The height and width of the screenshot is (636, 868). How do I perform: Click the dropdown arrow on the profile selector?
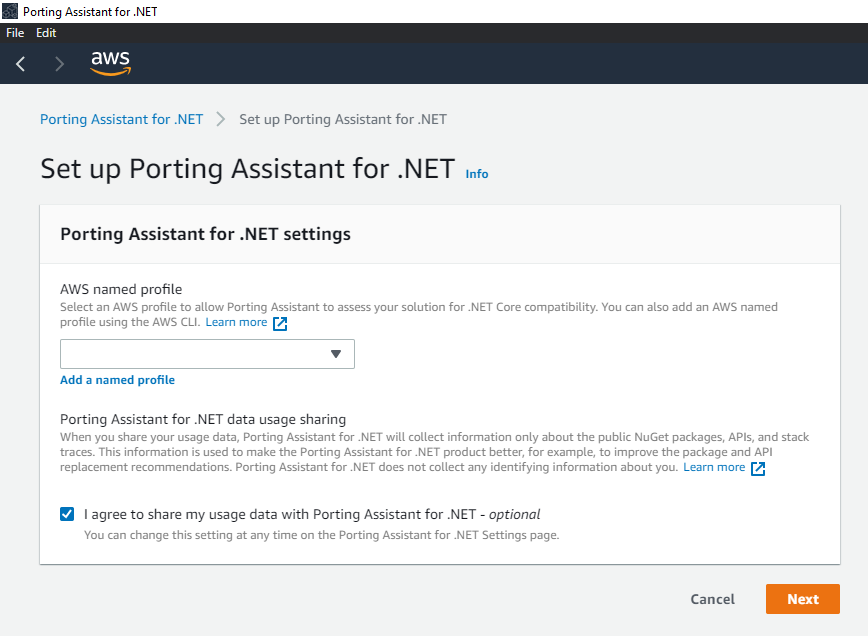336,354
